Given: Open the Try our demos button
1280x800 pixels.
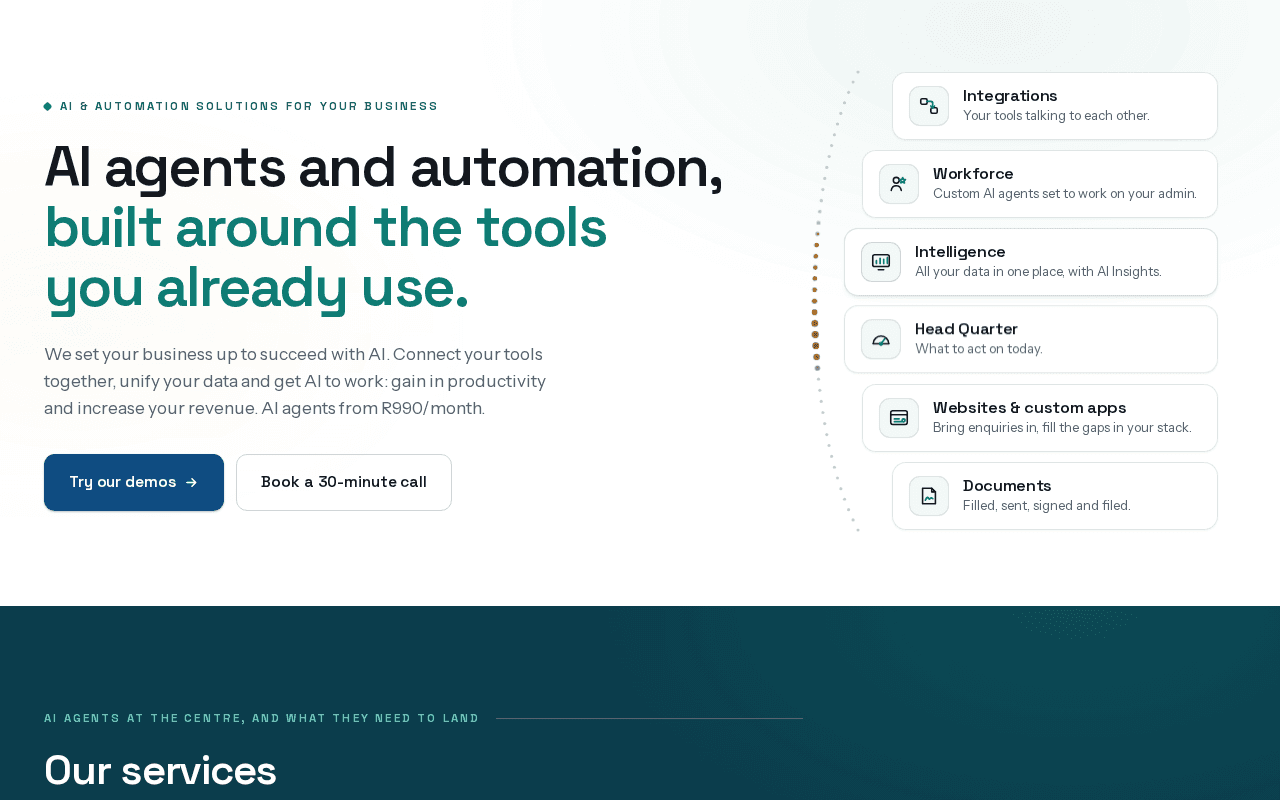Looking at the screenshot, I should pos(134,482).
